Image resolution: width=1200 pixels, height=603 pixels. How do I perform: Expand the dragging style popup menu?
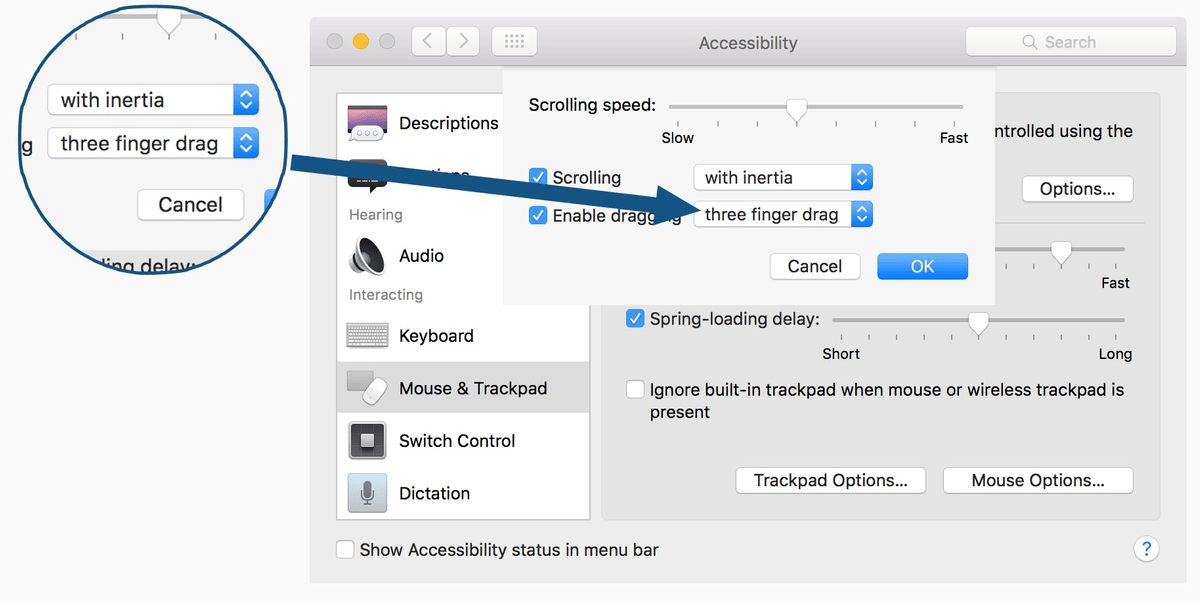pyautogui.click(x=861, y=214)
